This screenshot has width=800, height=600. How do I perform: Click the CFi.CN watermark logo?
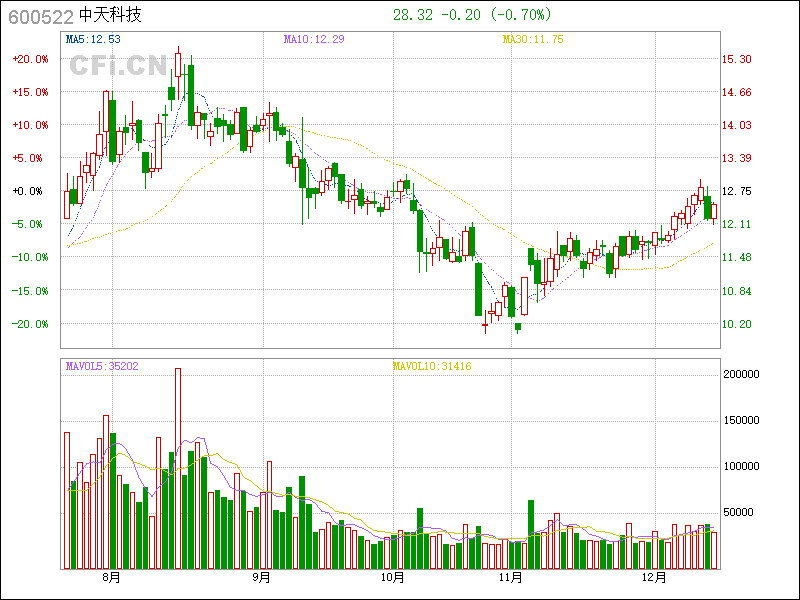(x=117, y=66)
